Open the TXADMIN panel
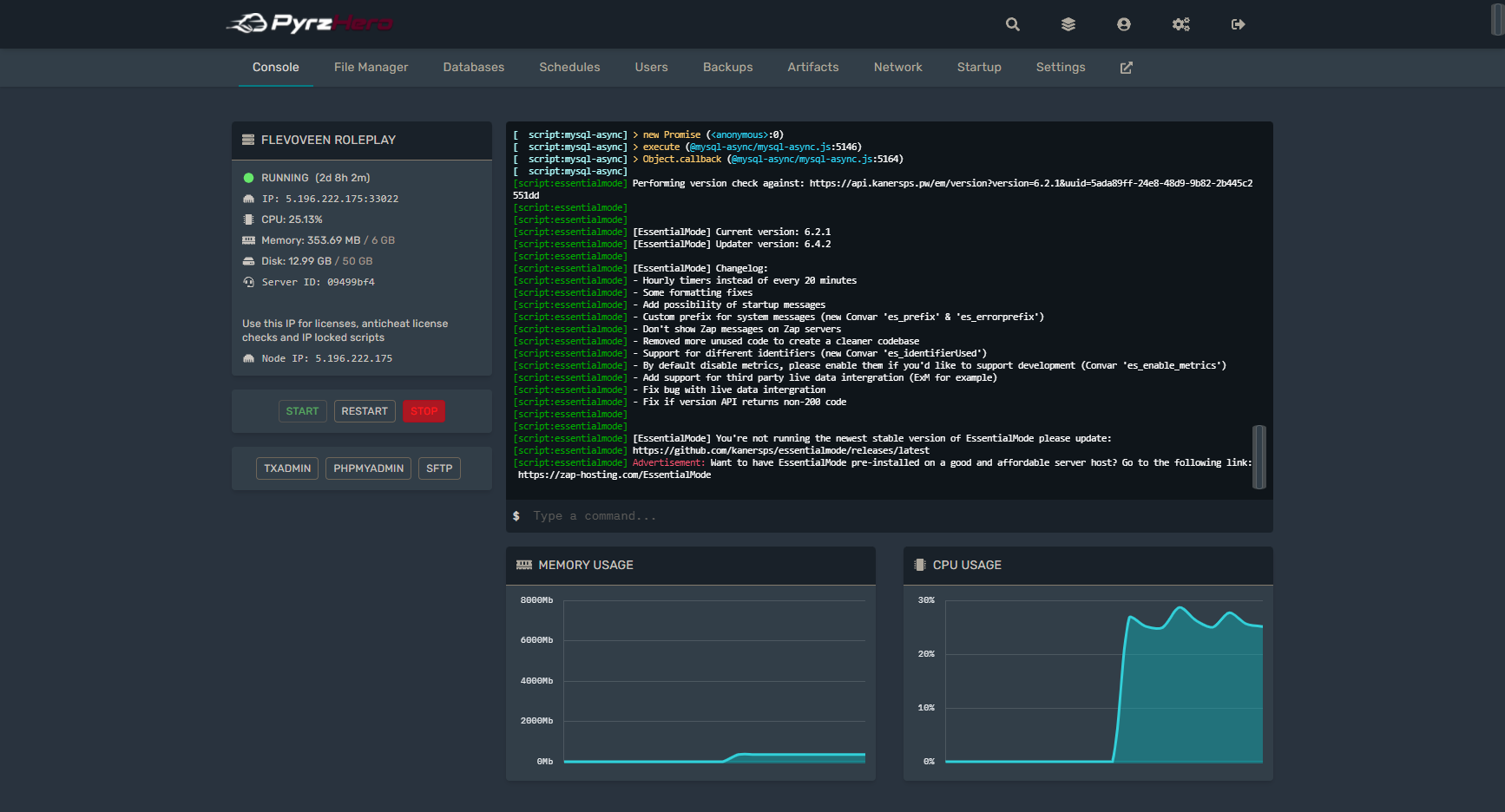 287,468
